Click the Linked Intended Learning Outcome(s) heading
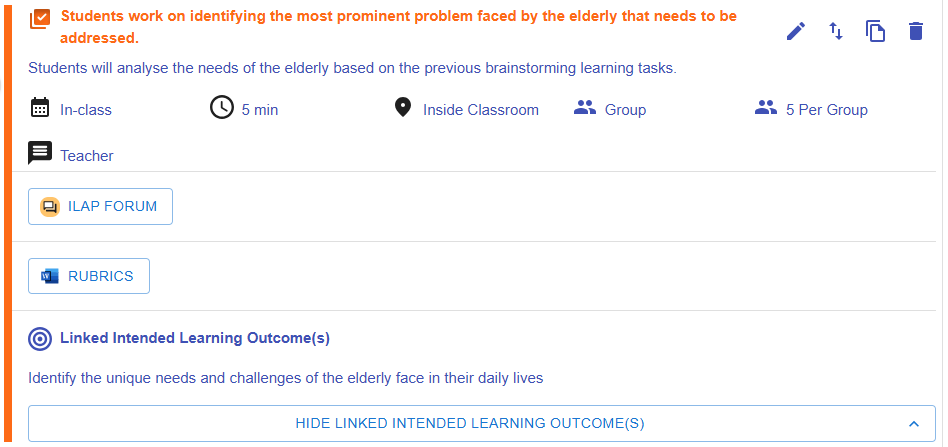This screenshot has width=948, height=447. (195, 338)
